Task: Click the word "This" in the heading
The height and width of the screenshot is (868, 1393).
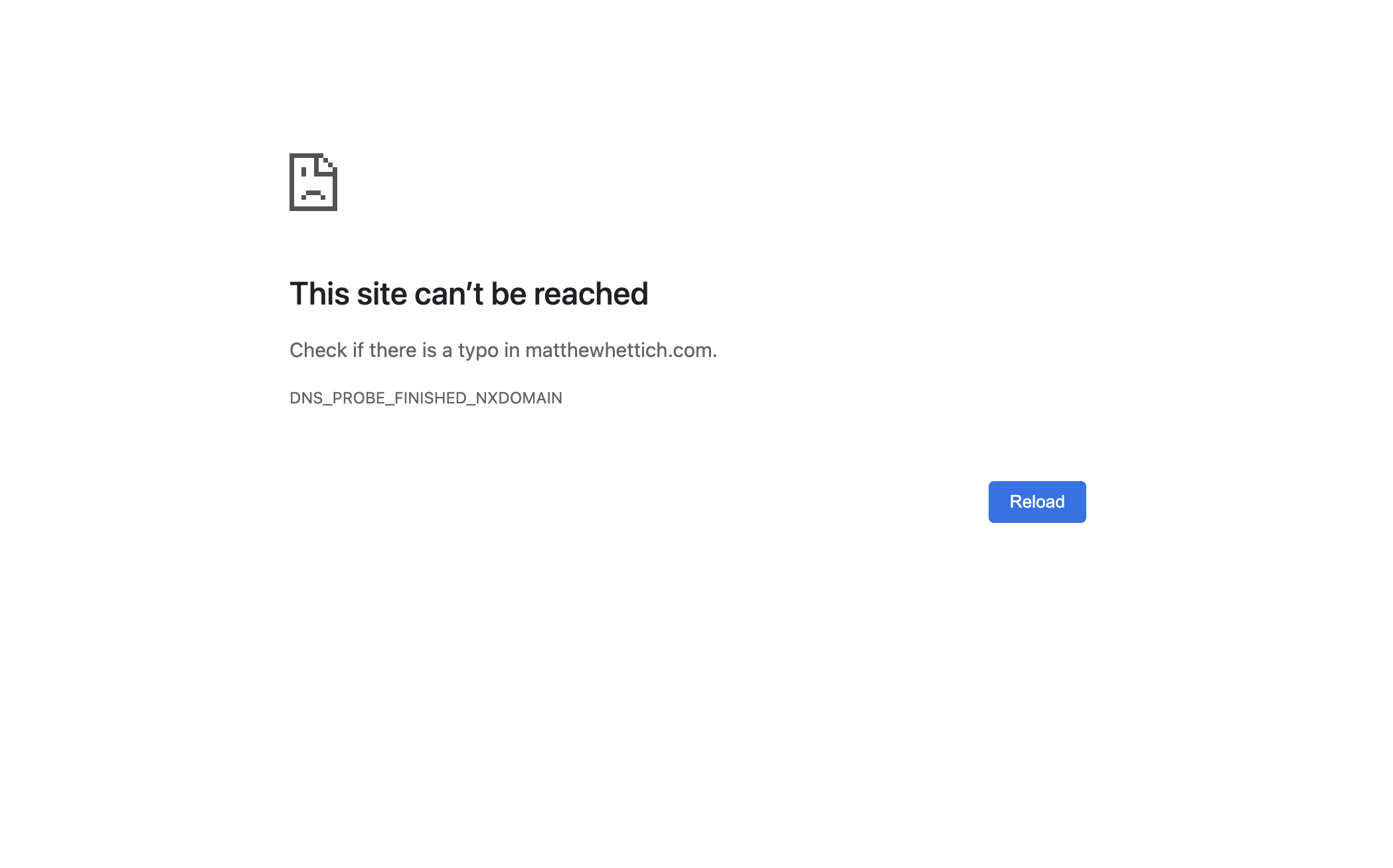Action: pyautogui.click(x=319, y=293)
